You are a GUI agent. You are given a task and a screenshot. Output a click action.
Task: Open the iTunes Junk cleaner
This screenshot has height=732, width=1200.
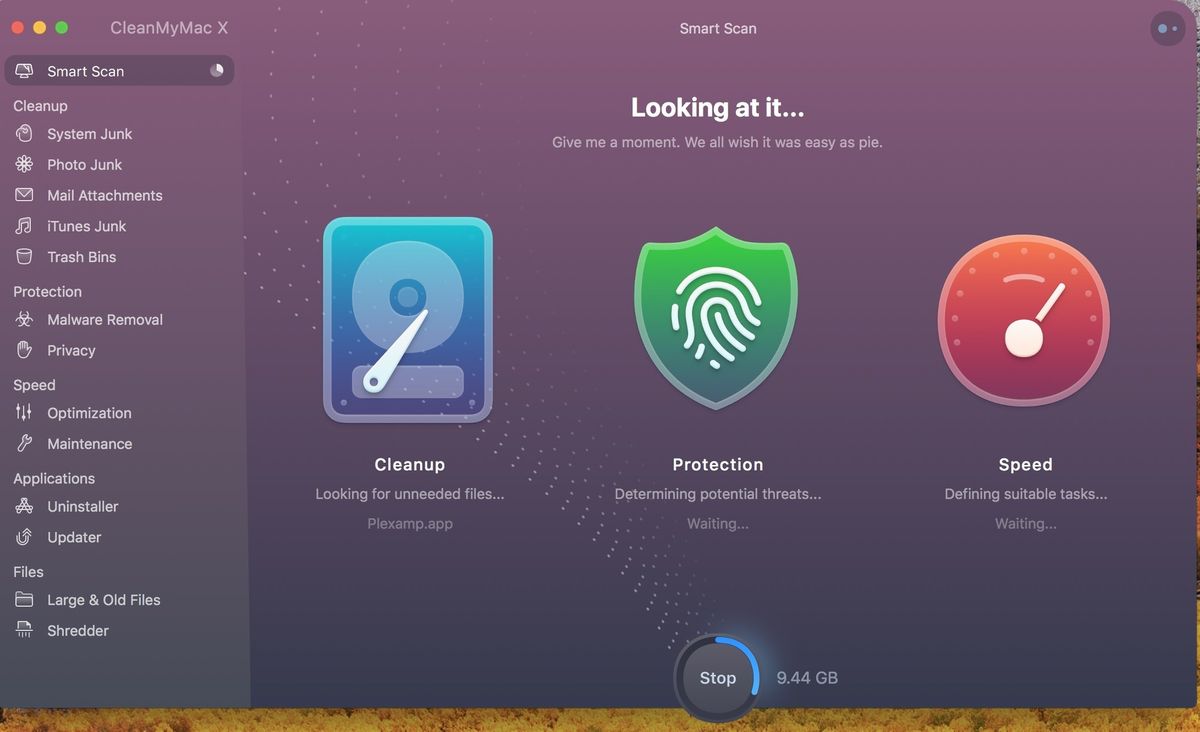[x=26, y=226]
